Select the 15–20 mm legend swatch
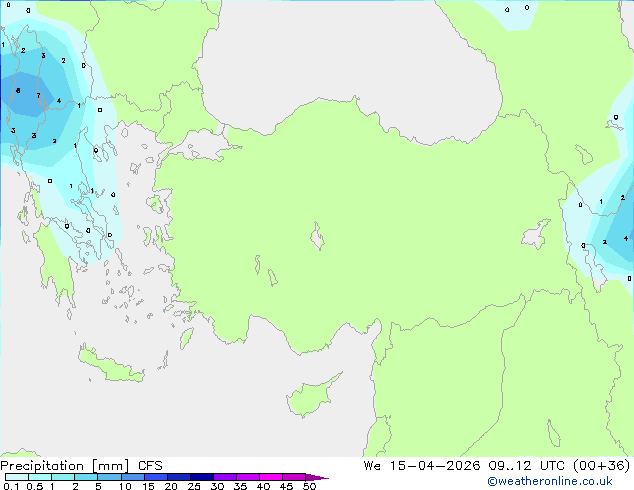 (x=156, y=477)
